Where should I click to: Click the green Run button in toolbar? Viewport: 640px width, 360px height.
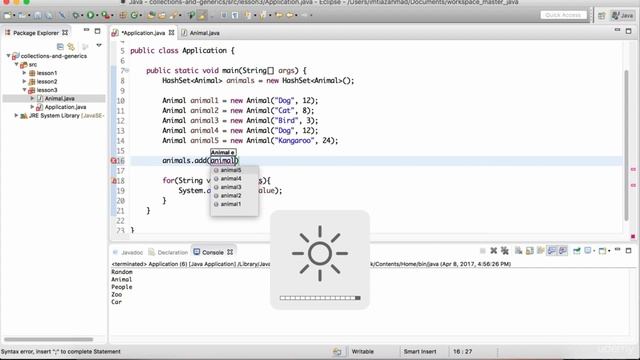(90, 15)
